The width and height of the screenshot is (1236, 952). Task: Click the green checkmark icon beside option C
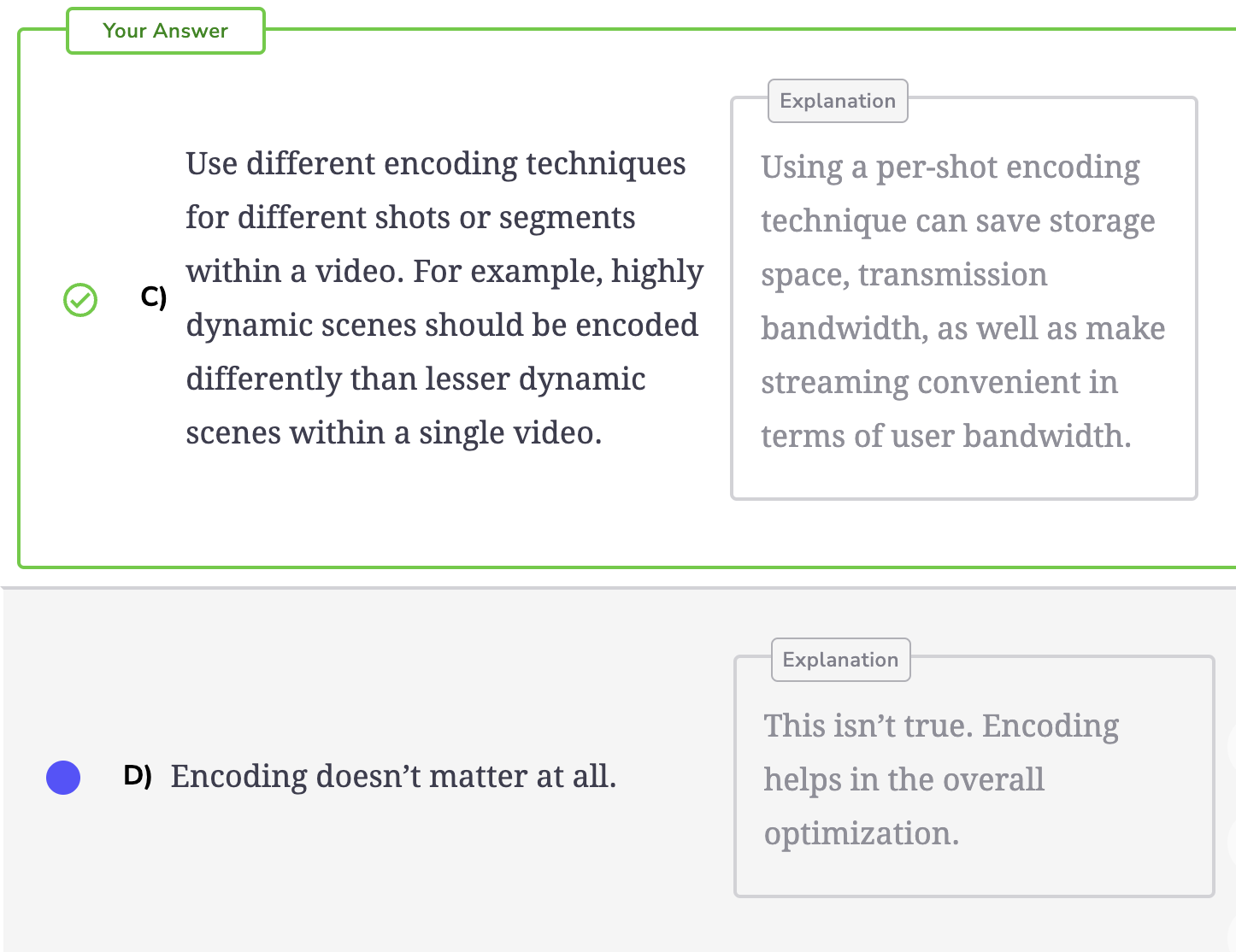80,300
